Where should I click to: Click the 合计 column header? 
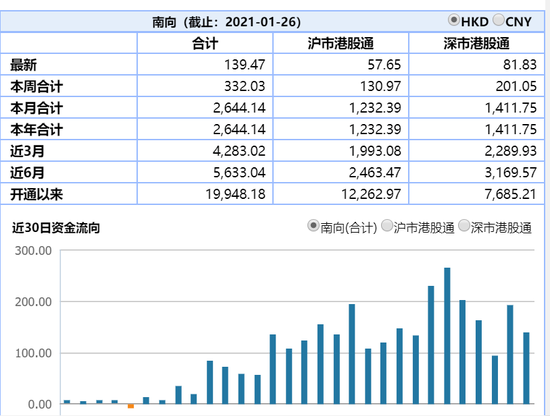[205, 43]
